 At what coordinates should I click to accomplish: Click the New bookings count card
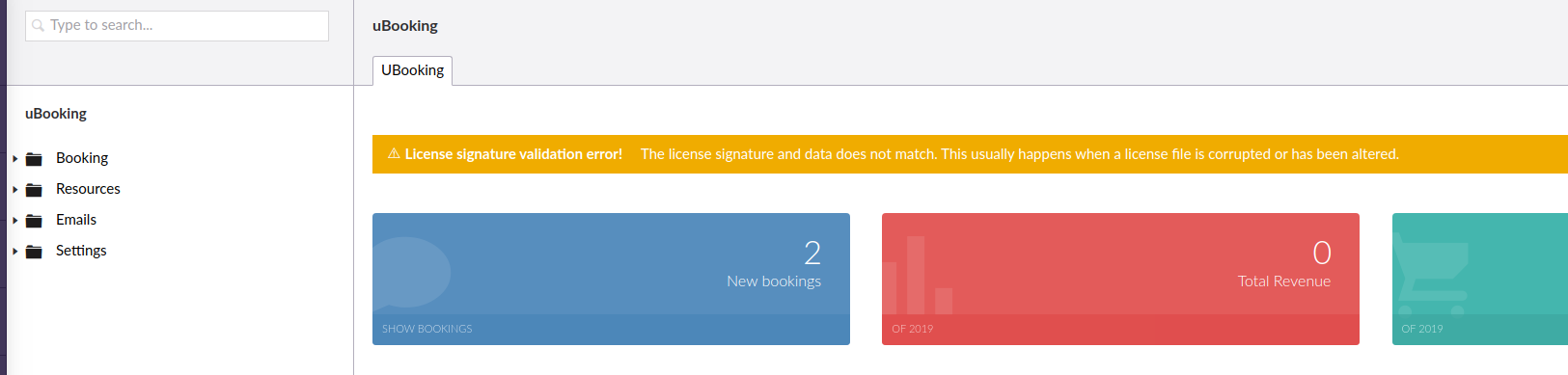(611, 279)
